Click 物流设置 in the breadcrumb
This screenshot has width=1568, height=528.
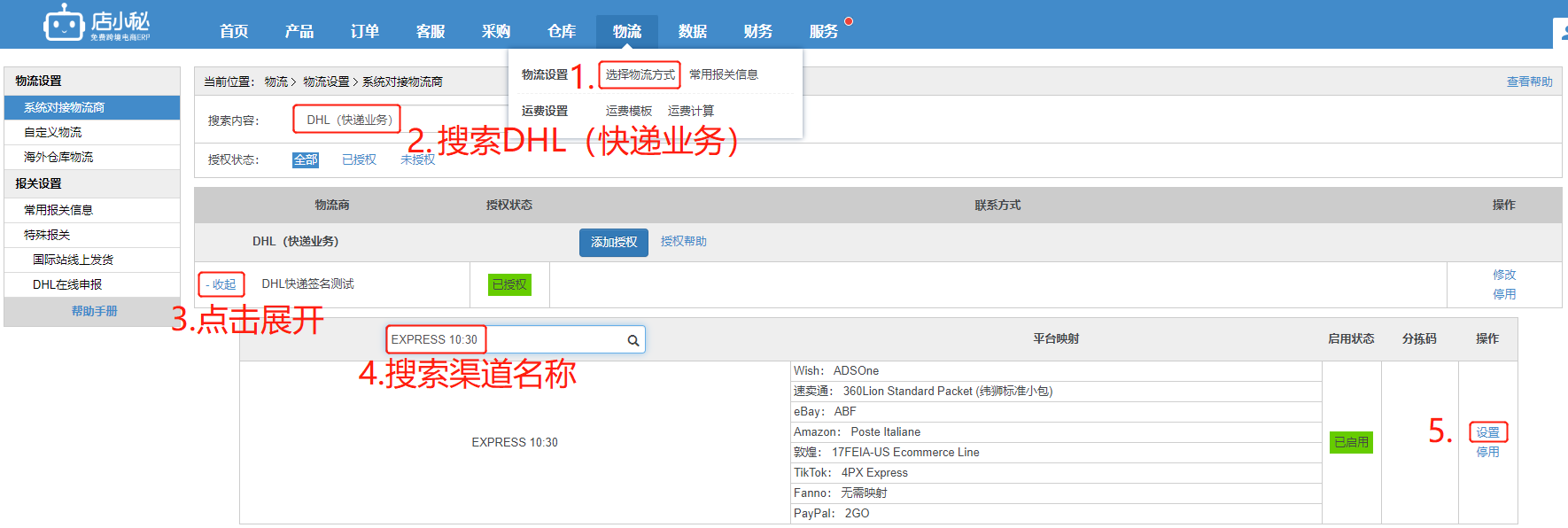coord(326,82)
